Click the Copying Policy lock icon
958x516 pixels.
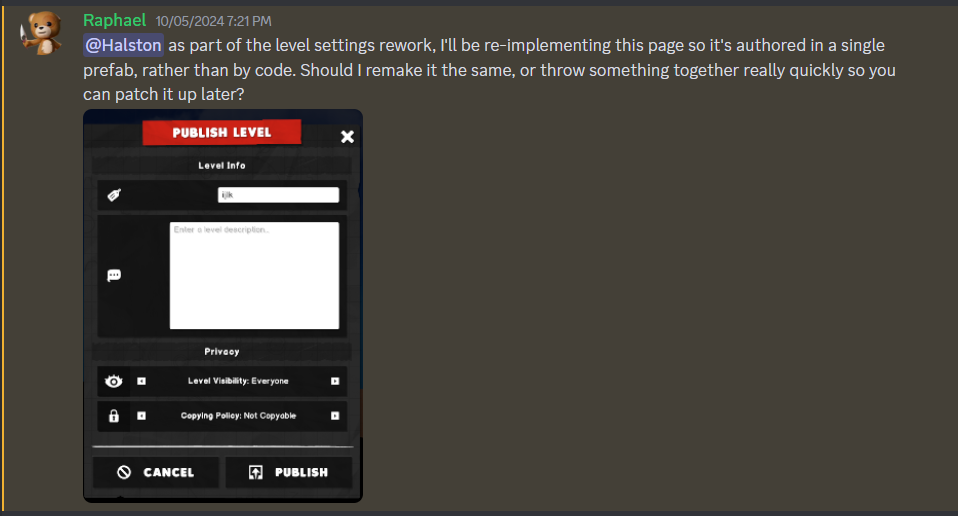114,416
